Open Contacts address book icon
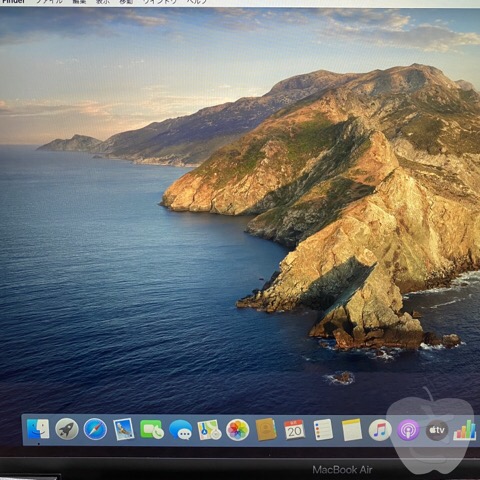Viewport: 480px width, 480px height. [x=266, y=430]
